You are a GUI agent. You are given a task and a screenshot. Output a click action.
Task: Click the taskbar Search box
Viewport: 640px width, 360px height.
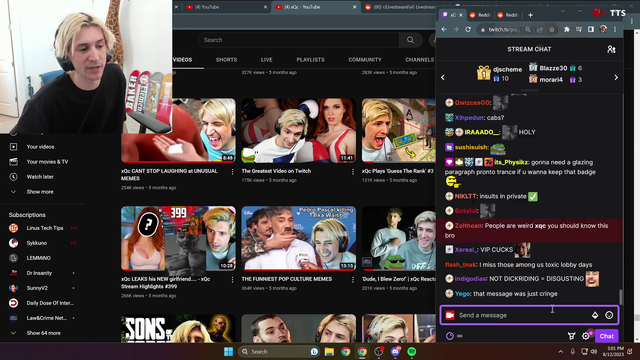coord(278,351)
